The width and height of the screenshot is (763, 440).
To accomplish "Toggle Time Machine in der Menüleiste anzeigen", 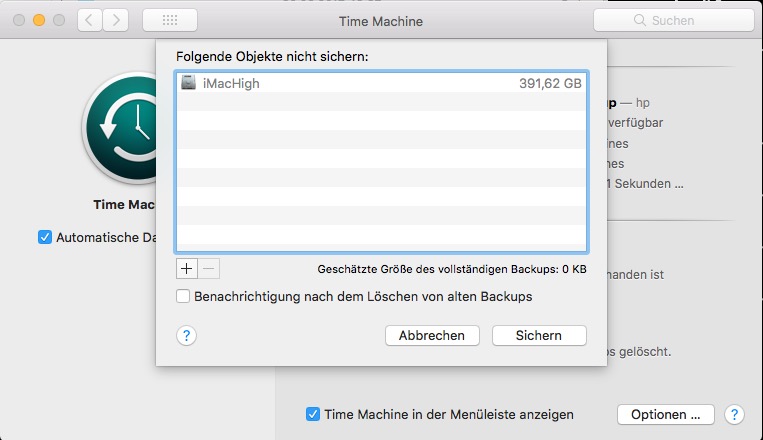I will (313, 414).
